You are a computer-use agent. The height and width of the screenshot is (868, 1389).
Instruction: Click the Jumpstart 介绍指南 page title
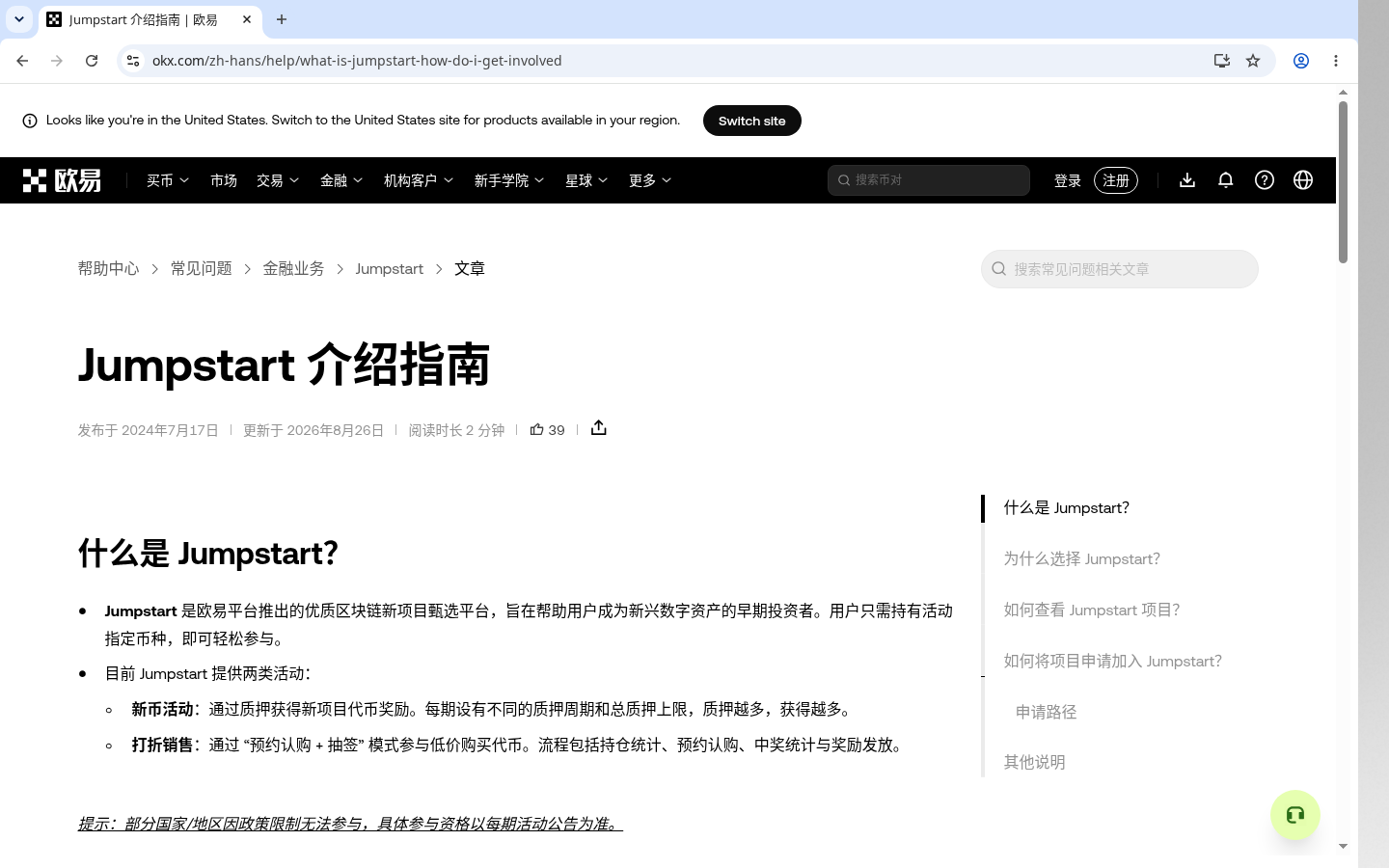coord(285,365)
